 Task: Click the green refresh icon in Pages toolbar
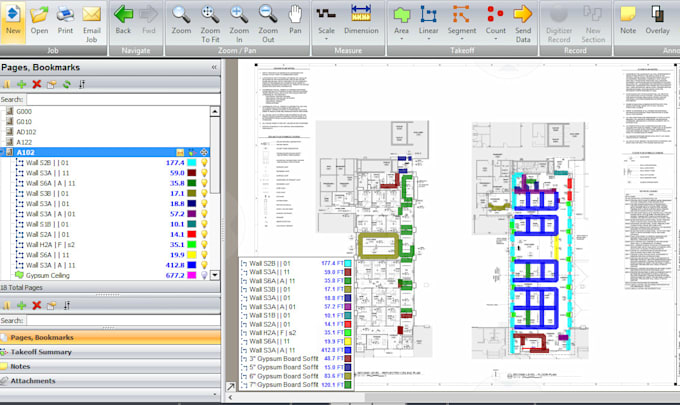pyautogui.click(x=66, y=84)
